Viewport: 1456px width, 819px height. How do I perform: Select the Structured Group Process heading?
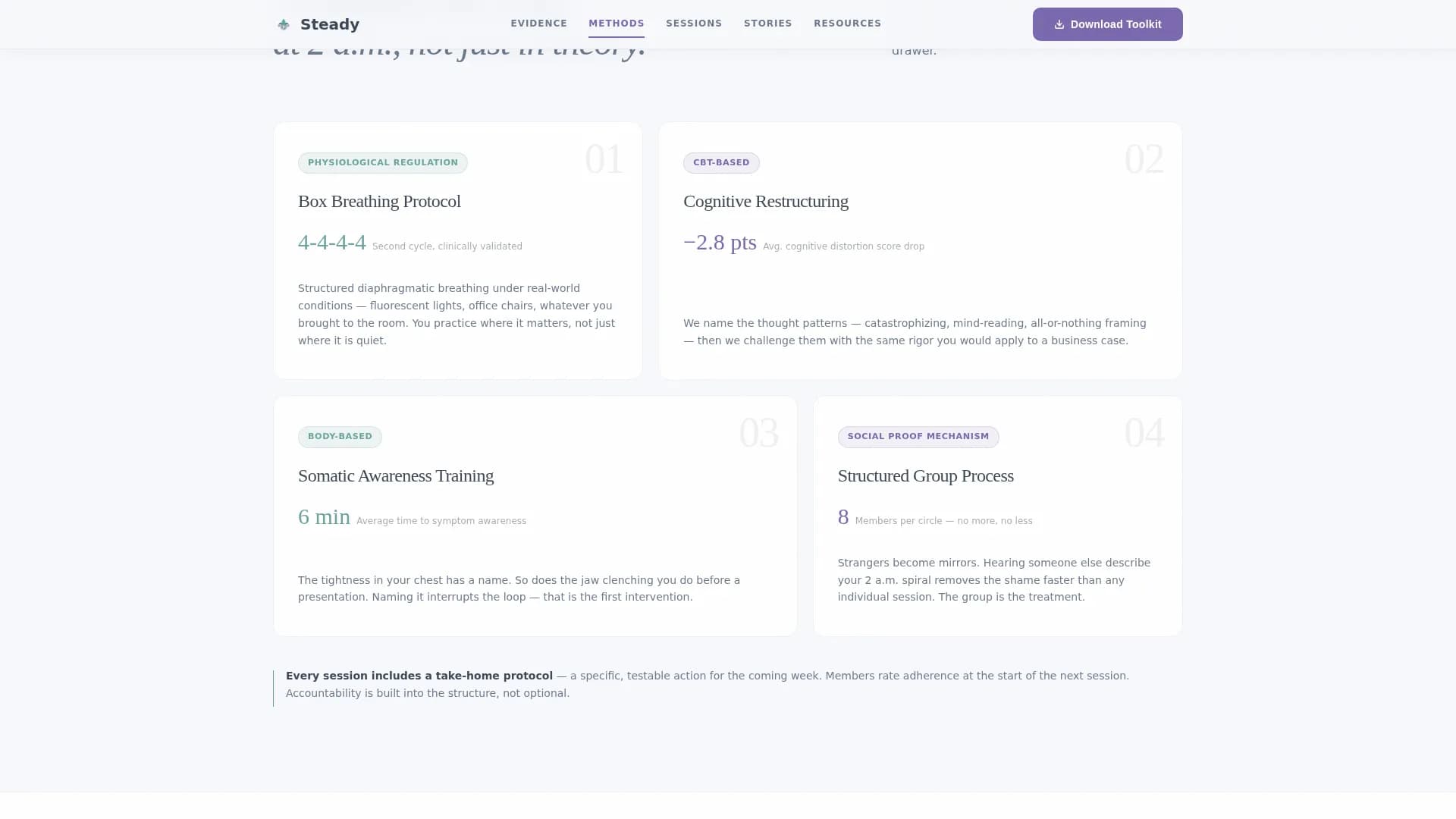(x=926, y=476)
